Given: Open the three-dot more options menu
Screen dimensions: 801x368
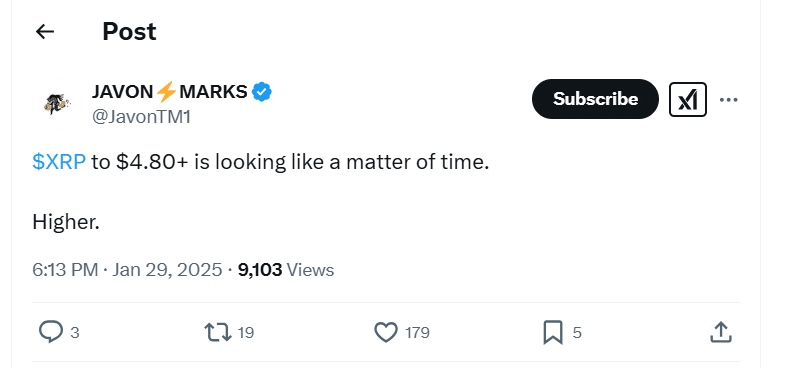Looking at the screenshot, I should (728, 99).
